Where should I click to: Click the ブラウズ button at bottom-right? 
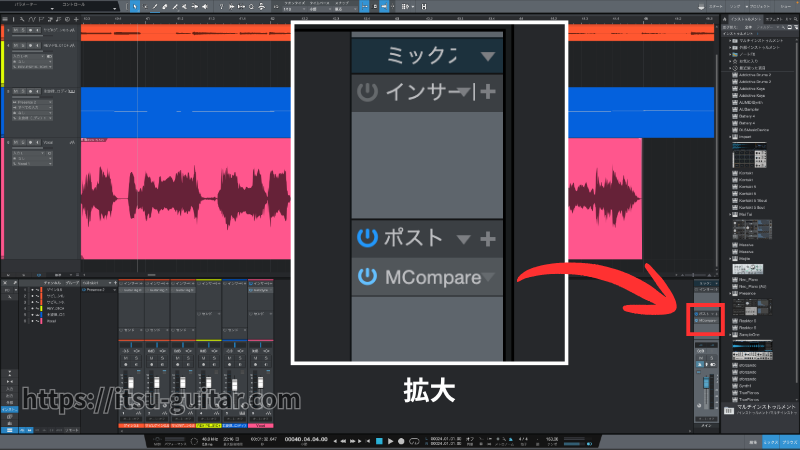click(x=789, y=442)
